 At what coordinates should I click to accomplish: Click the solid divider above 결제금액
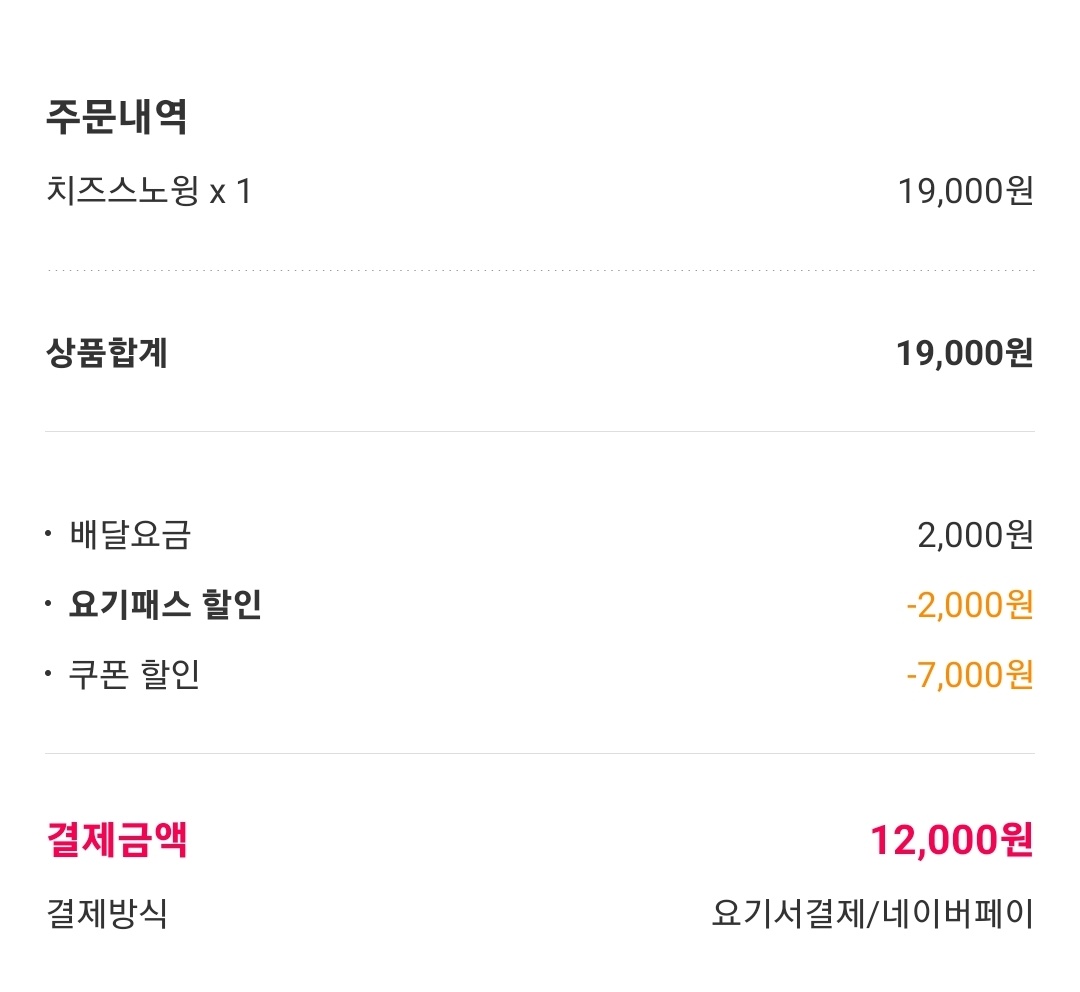(x=540, y=753)
